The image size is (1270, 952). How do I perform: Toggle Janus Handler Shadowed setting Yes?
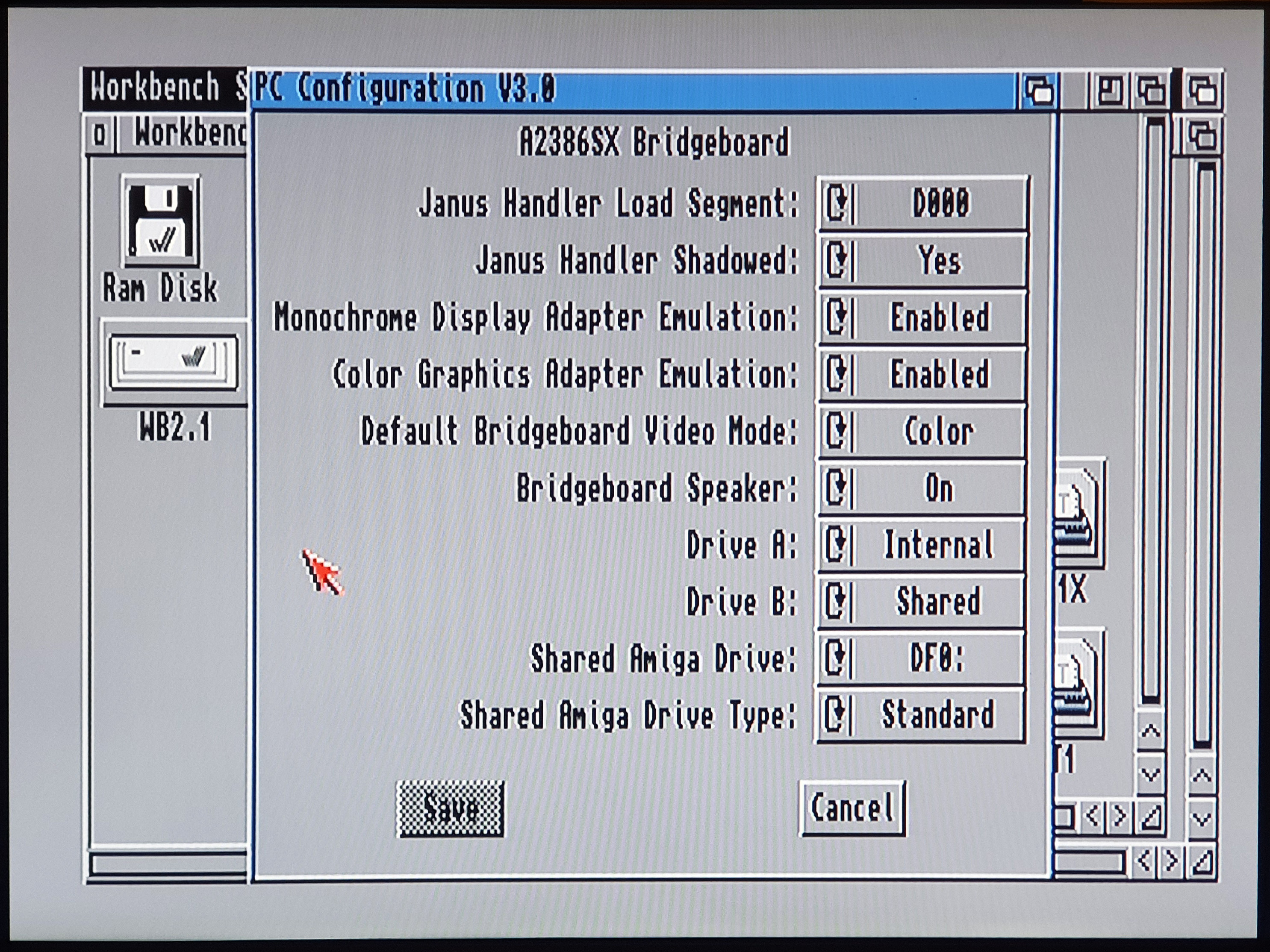(922, 260)
